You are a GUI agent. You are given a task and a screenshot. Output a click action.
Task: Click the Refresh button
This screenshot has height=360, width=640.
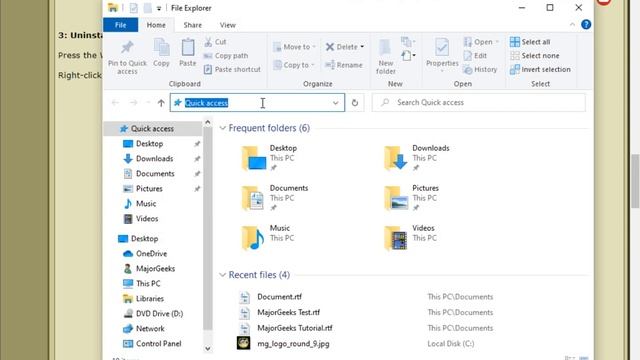point(355,103)
